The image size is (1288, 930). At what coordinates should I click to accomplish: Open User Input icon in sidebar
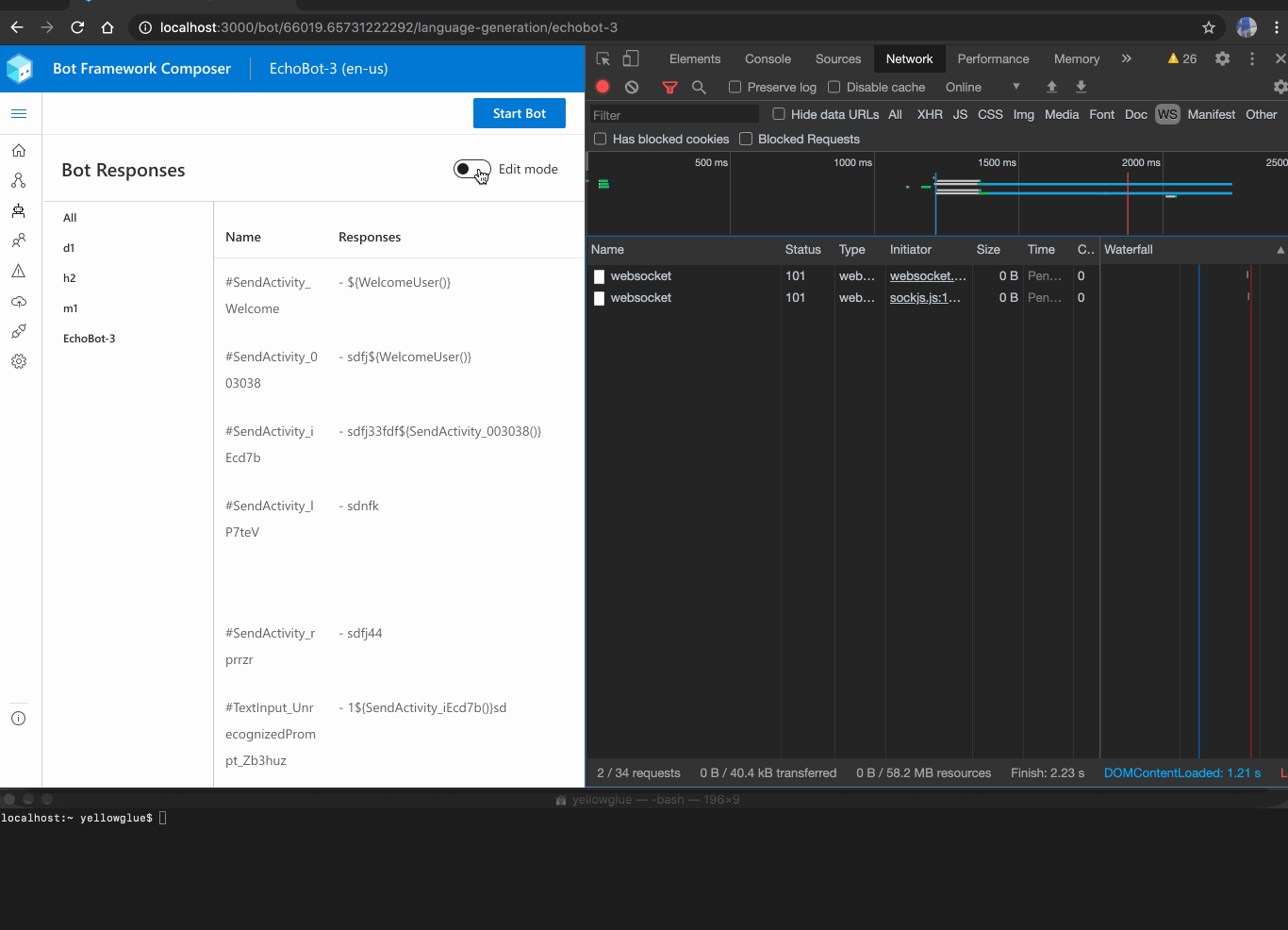coord(19,241)
